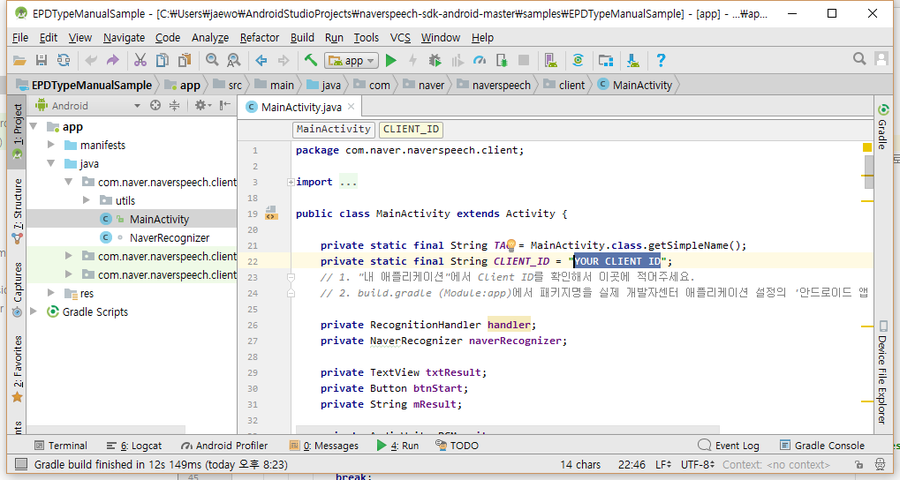Open the Refactor menu
The width and height of the screenshot is (900, 480).
point(259,37)
